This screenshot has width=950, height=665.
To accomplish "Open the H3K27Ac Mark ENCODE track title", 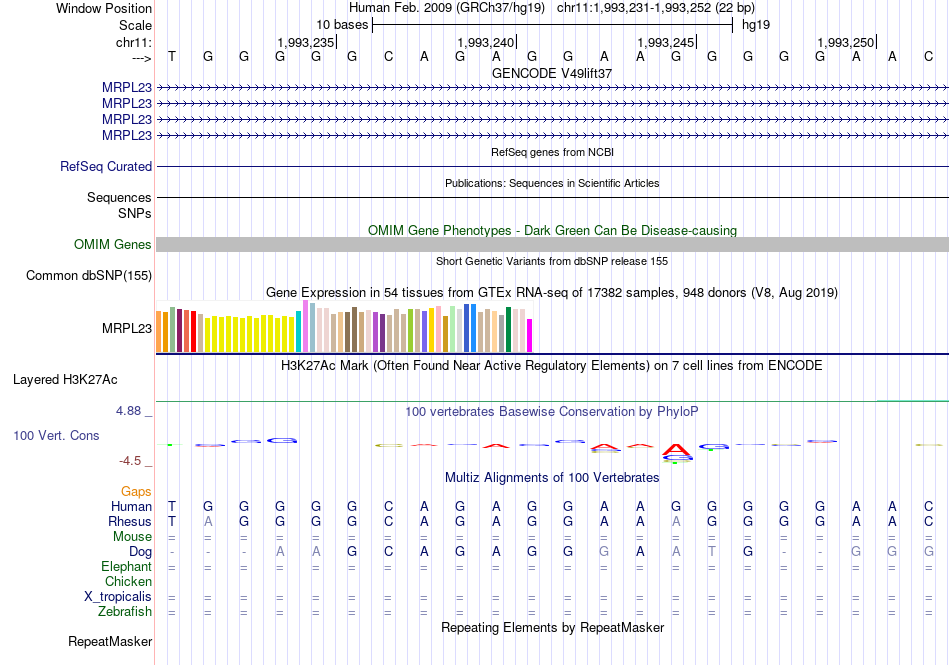I will click(x=552, y=366).
